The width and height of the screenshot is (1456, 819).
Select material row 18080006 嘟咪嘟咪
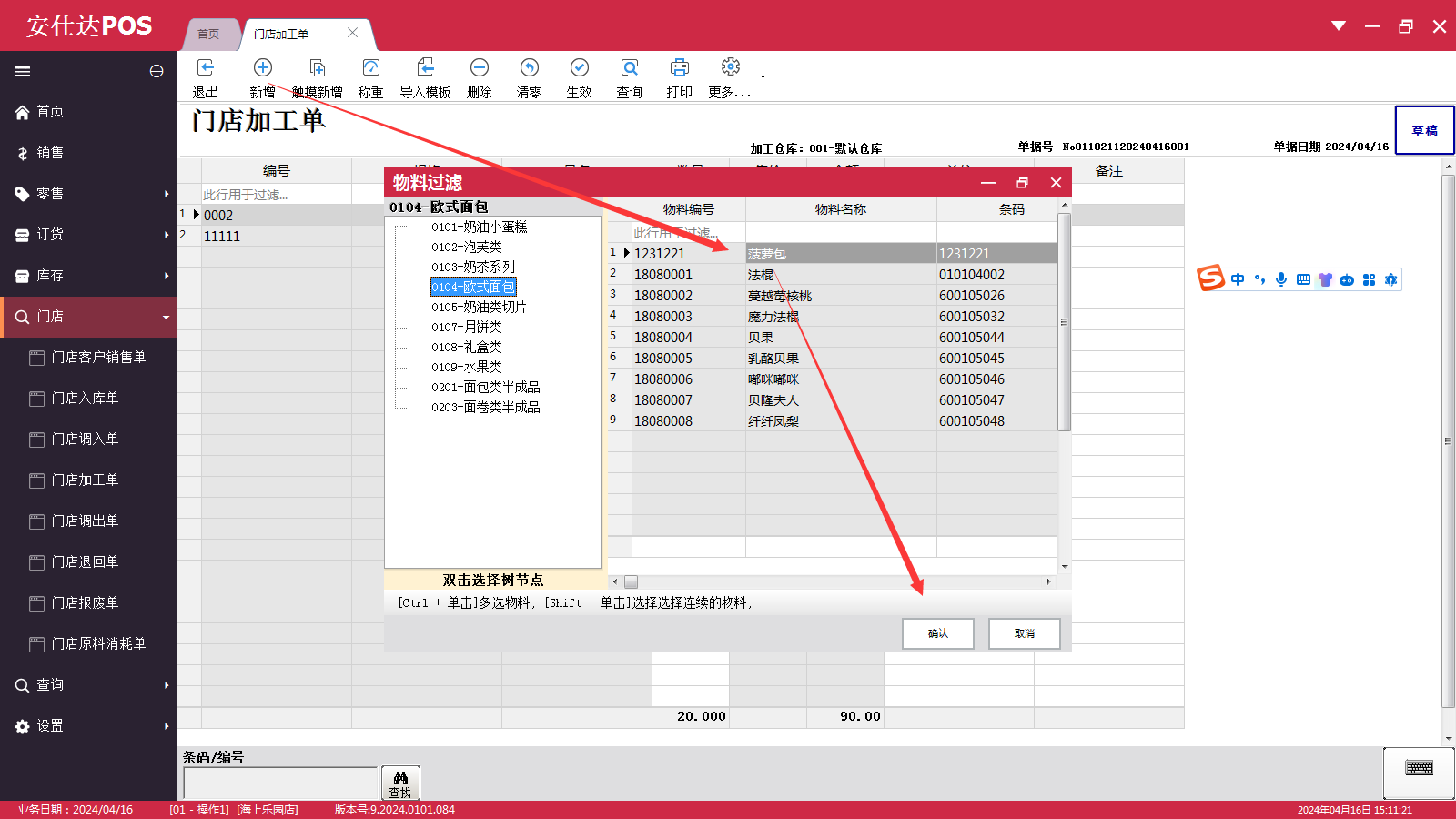pyautogui.click(x=832, y=379)
